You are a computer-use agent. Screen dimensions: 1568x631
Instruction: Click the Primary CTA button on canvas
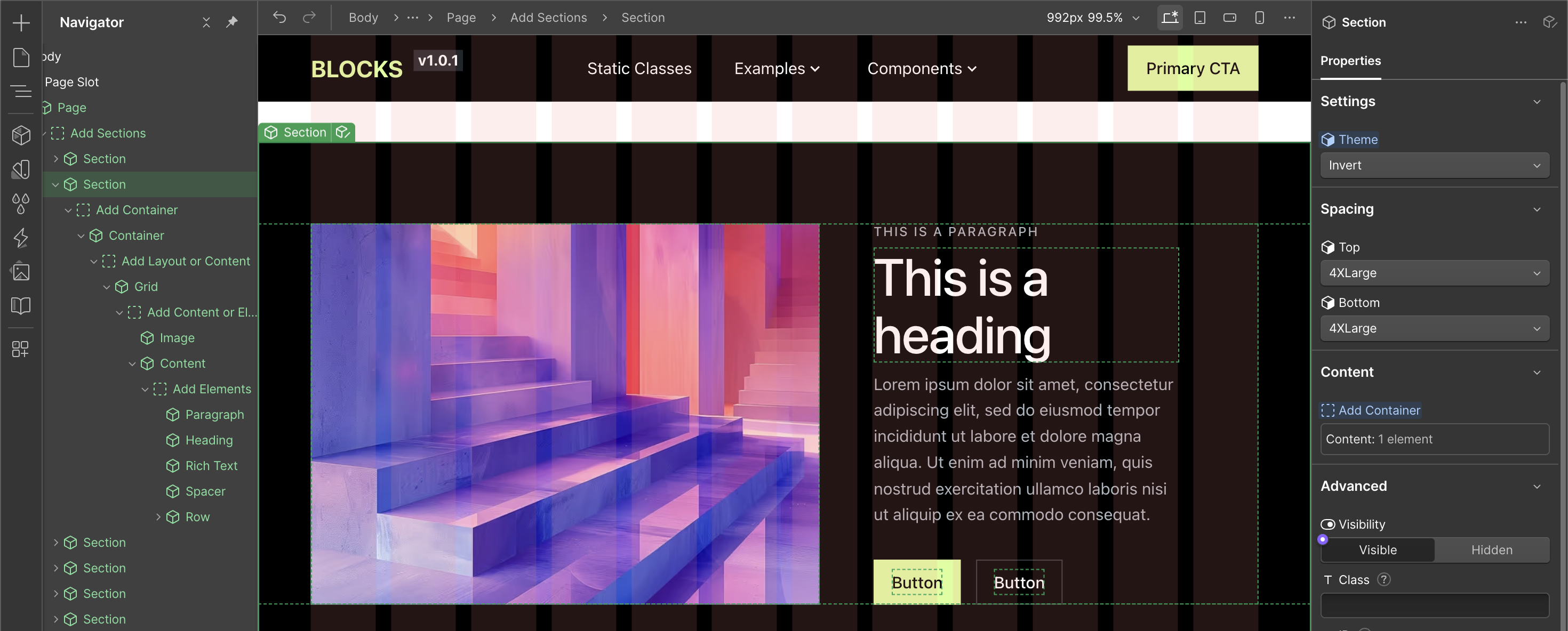click(x=1192, y=68)
